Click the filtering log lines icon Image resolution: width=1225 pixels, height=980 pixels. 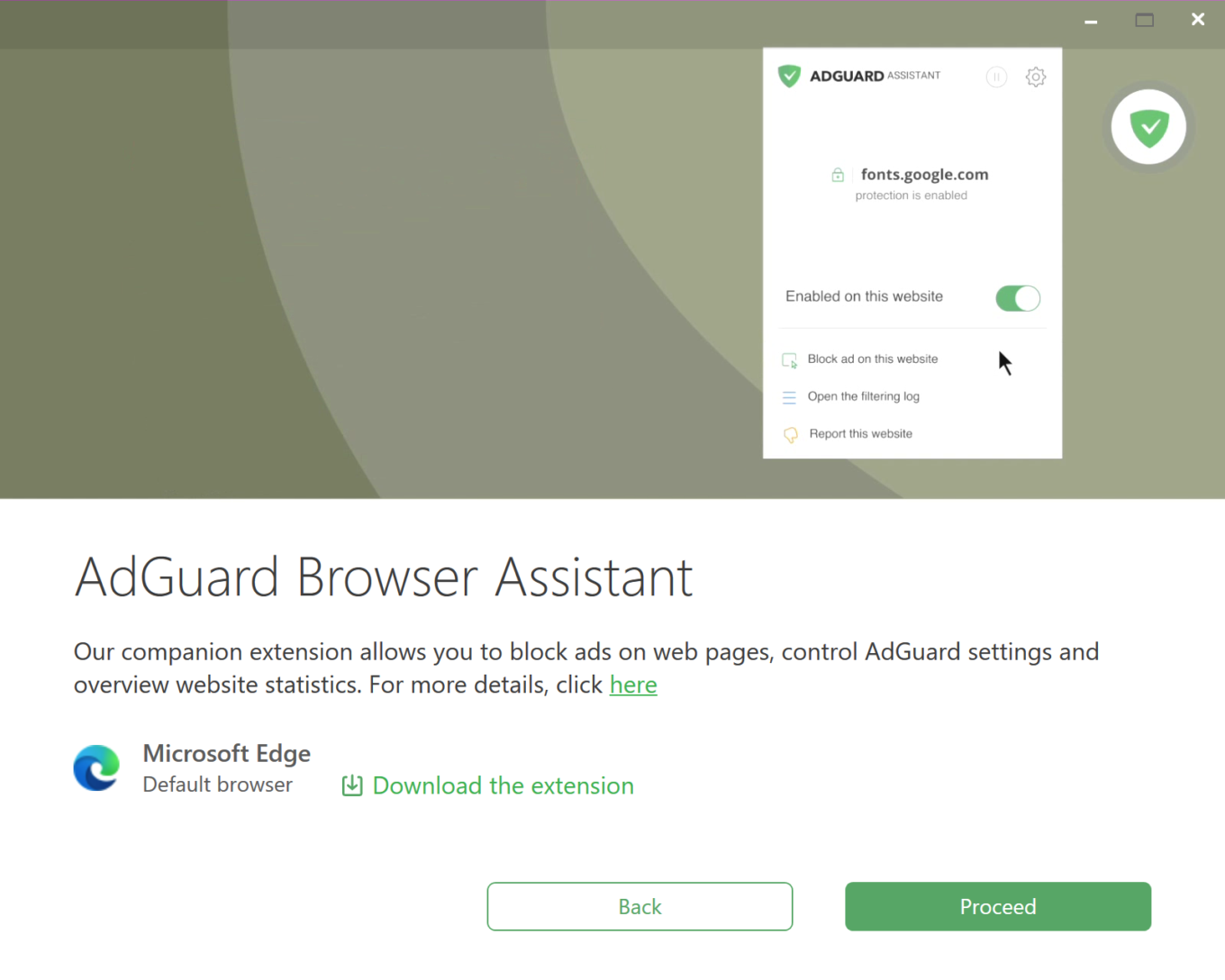coord(789,397)
